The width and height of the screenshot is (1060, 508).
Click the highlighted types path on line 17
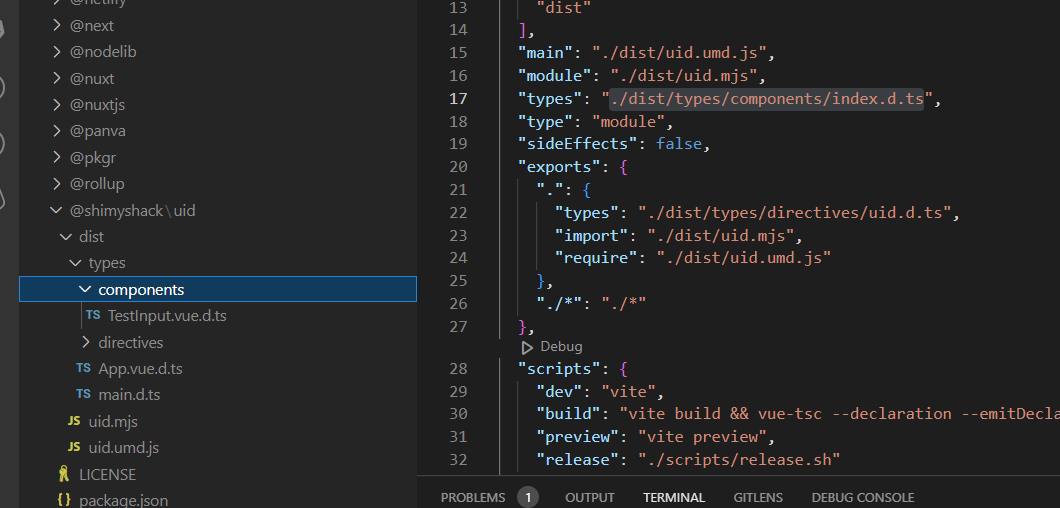766,99
